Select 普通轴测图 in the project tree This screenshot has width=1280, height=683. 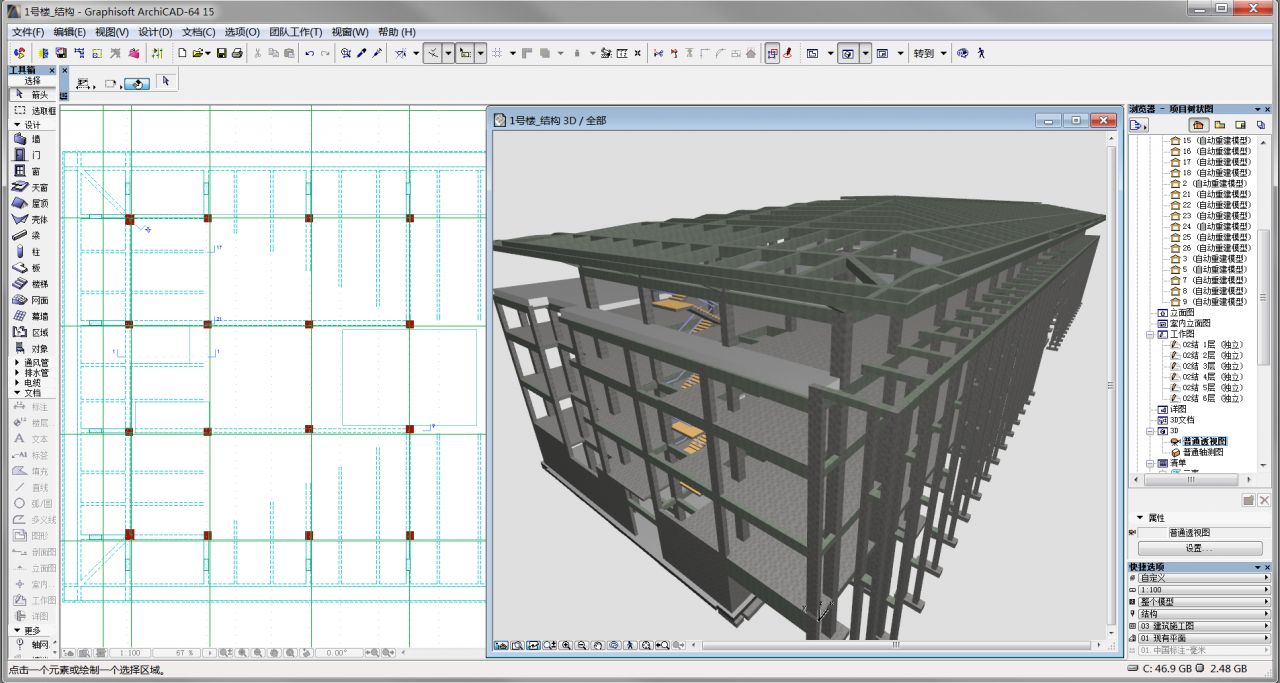coord(1202,452)
